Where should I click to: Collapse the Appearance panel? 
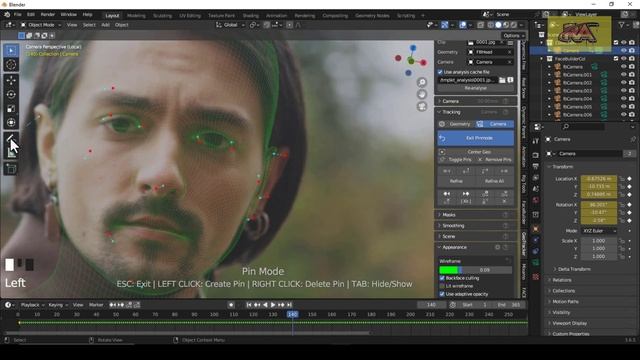pos(454,247)
